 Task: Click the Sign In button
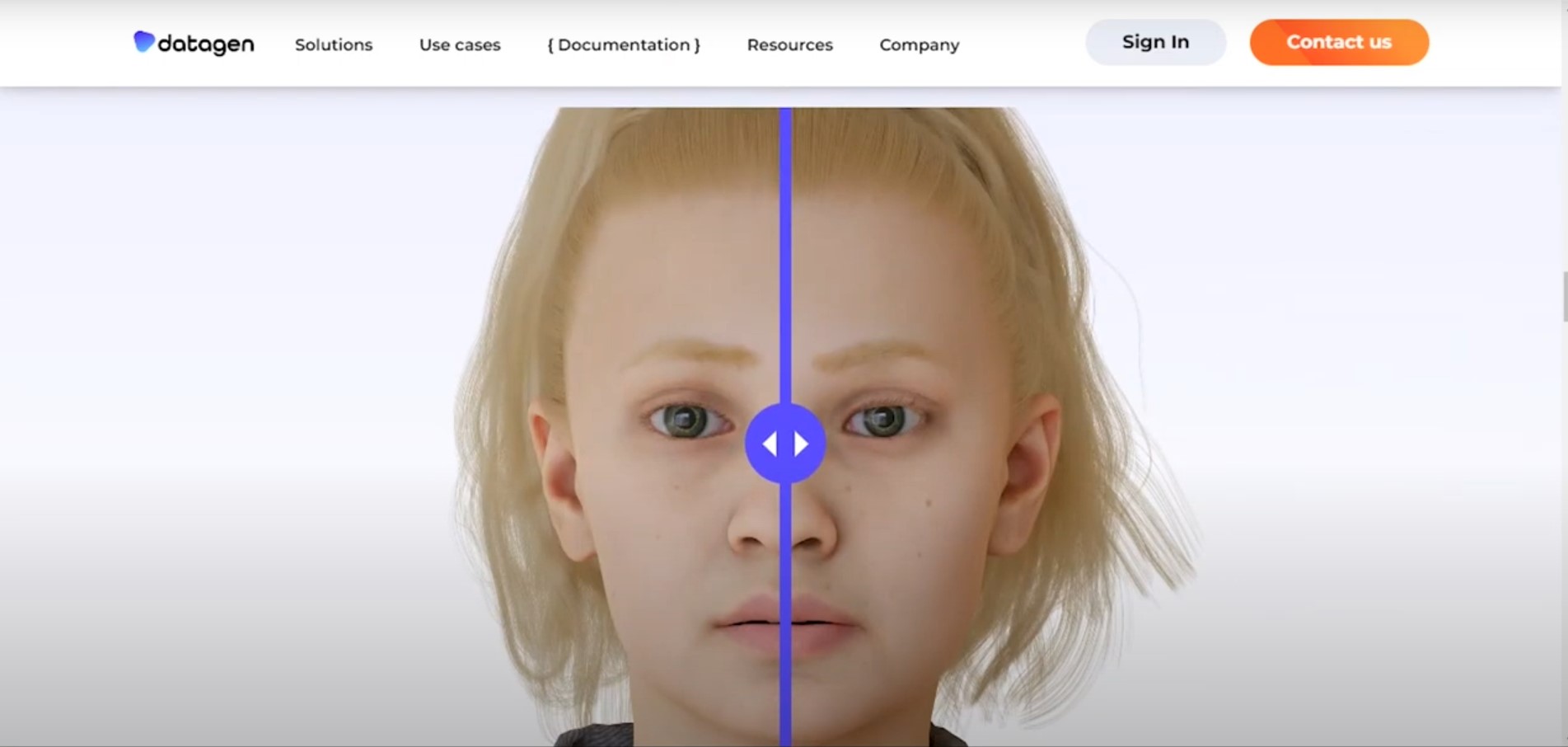point(1156,42)
